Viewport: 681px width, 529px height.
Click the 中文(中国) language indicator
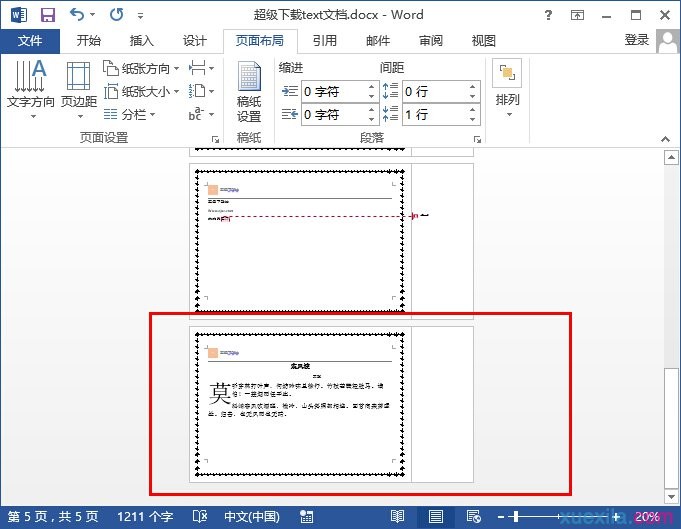click(251, 517)
